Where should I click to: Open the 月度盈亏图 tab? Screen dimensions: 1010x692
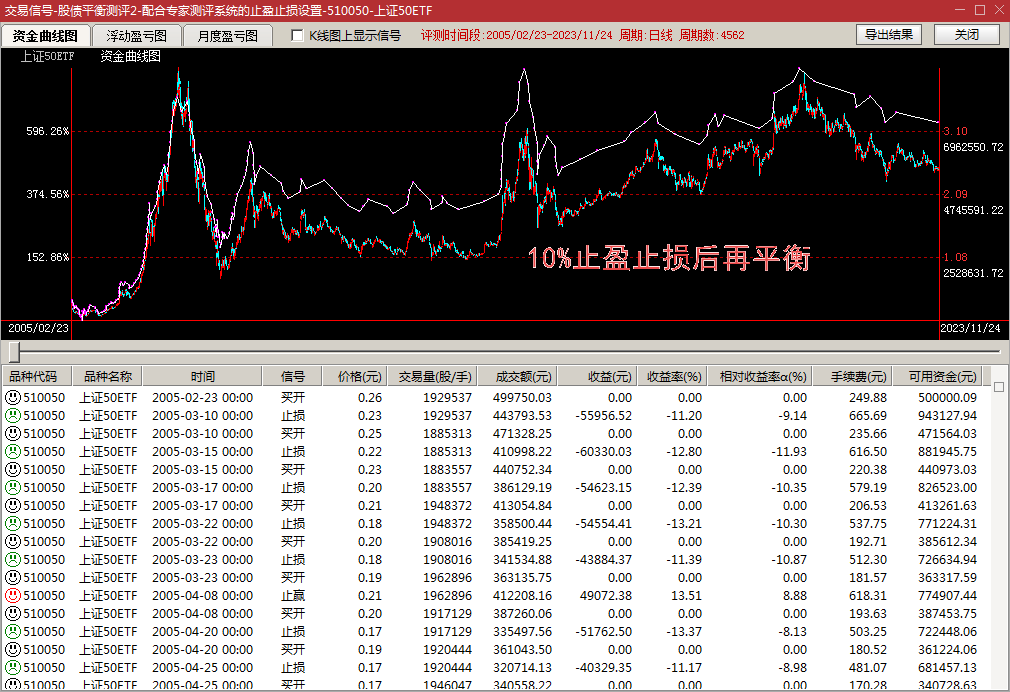pyautogui.click(x=227, y=36)
